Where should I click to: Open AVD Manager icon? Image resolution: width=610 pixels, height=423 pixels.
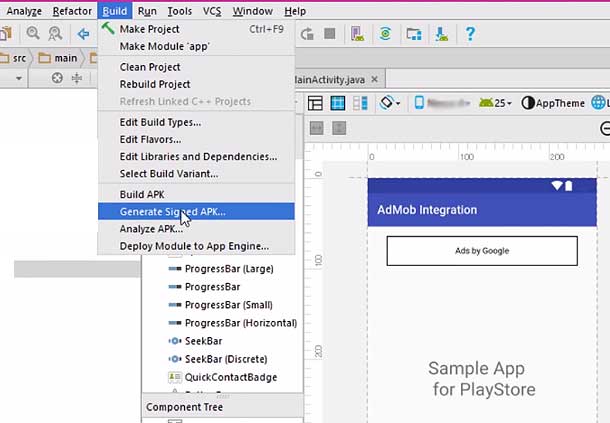coord(357,34)
